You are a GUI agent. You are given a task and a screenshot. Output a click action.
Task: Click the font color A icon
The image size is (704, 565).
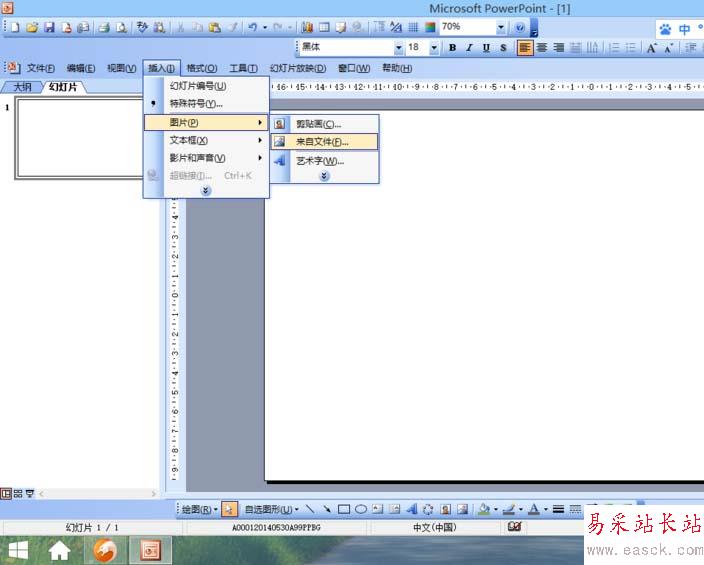[531, 509]
